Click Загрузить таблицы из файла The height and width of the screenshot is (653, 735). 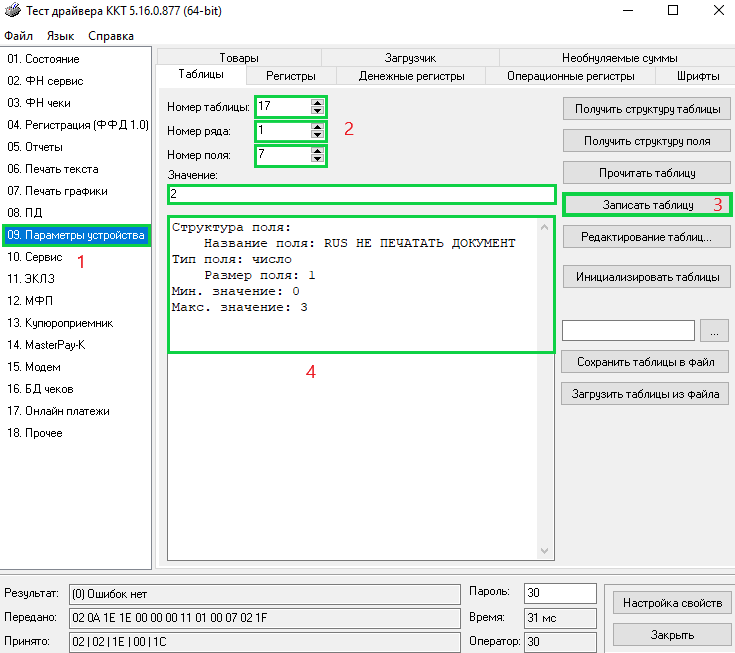click(x=645, y=394)
